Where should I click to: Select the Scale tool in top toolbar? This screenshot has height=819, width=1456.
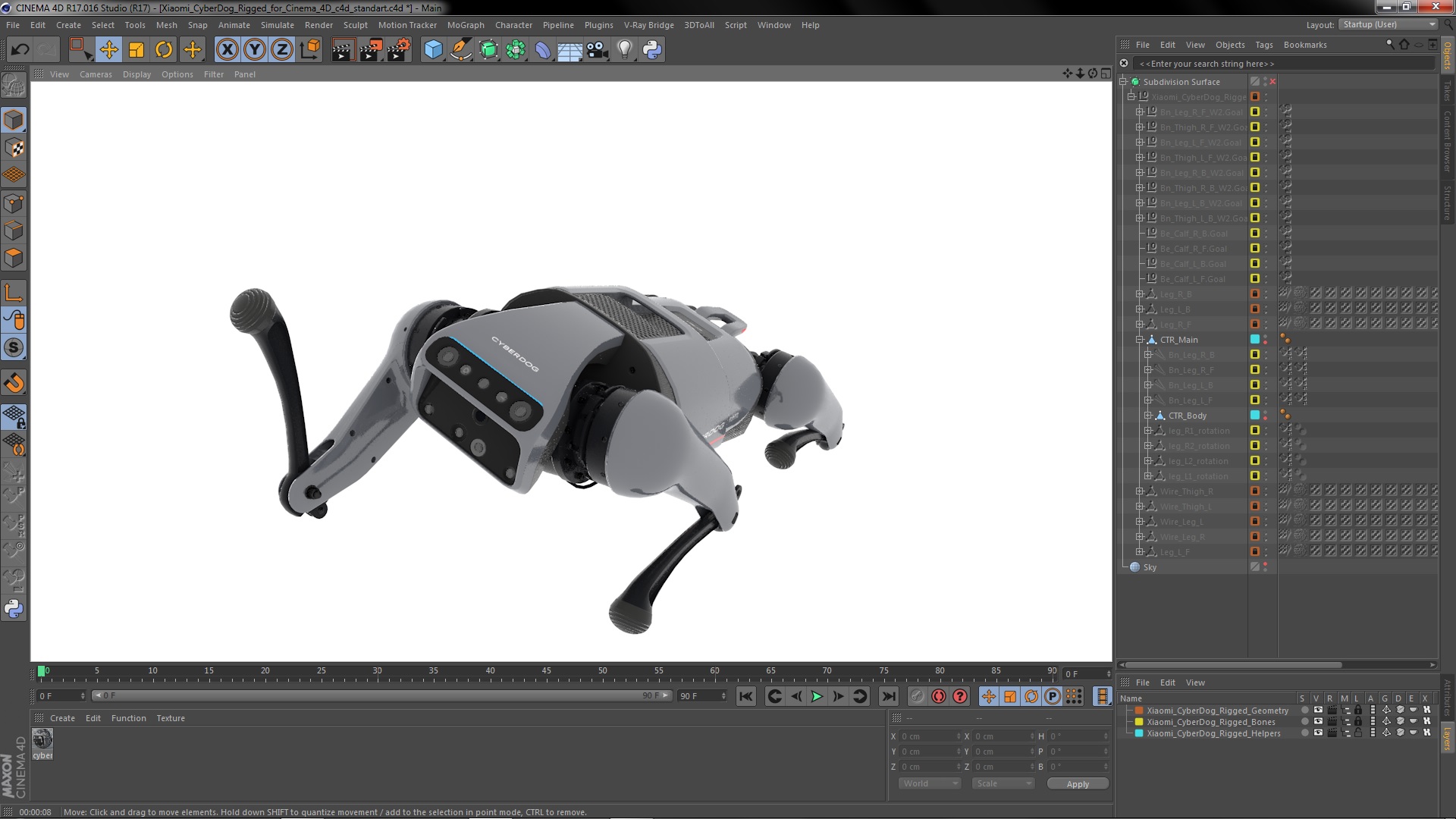(136, 50)
